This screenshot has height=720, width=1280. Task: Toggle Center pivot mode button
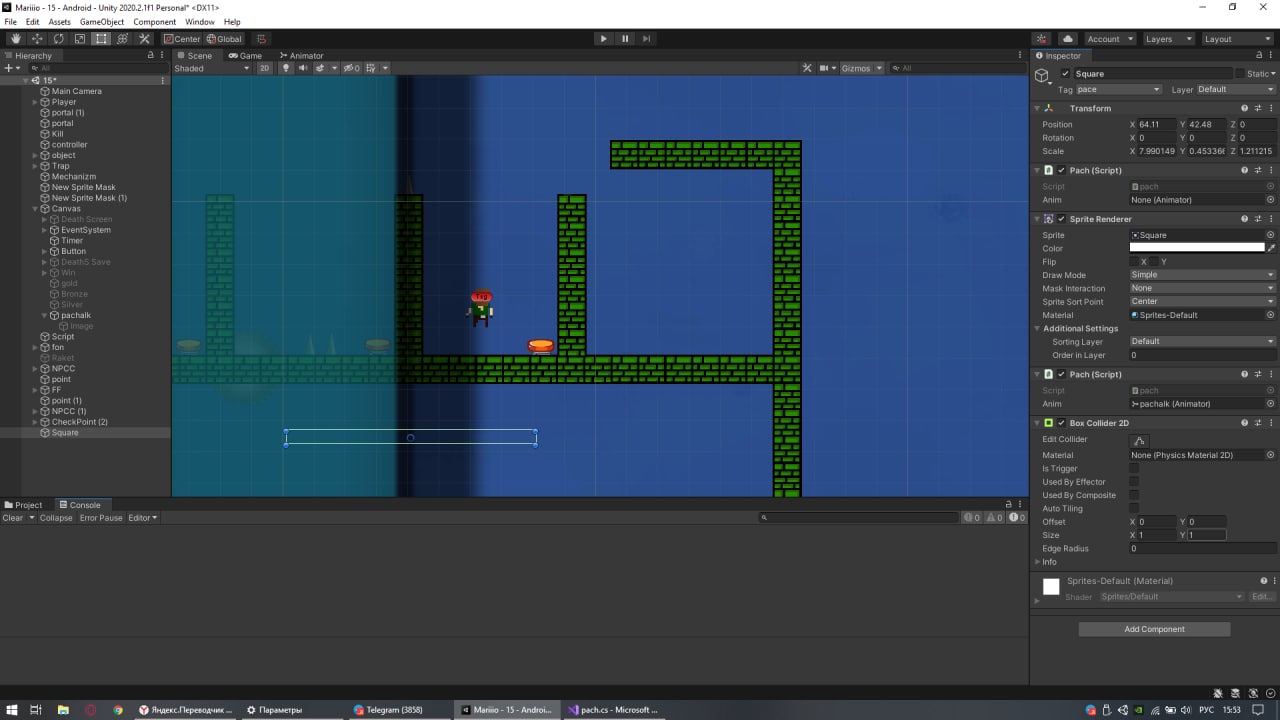pos(182,39)
